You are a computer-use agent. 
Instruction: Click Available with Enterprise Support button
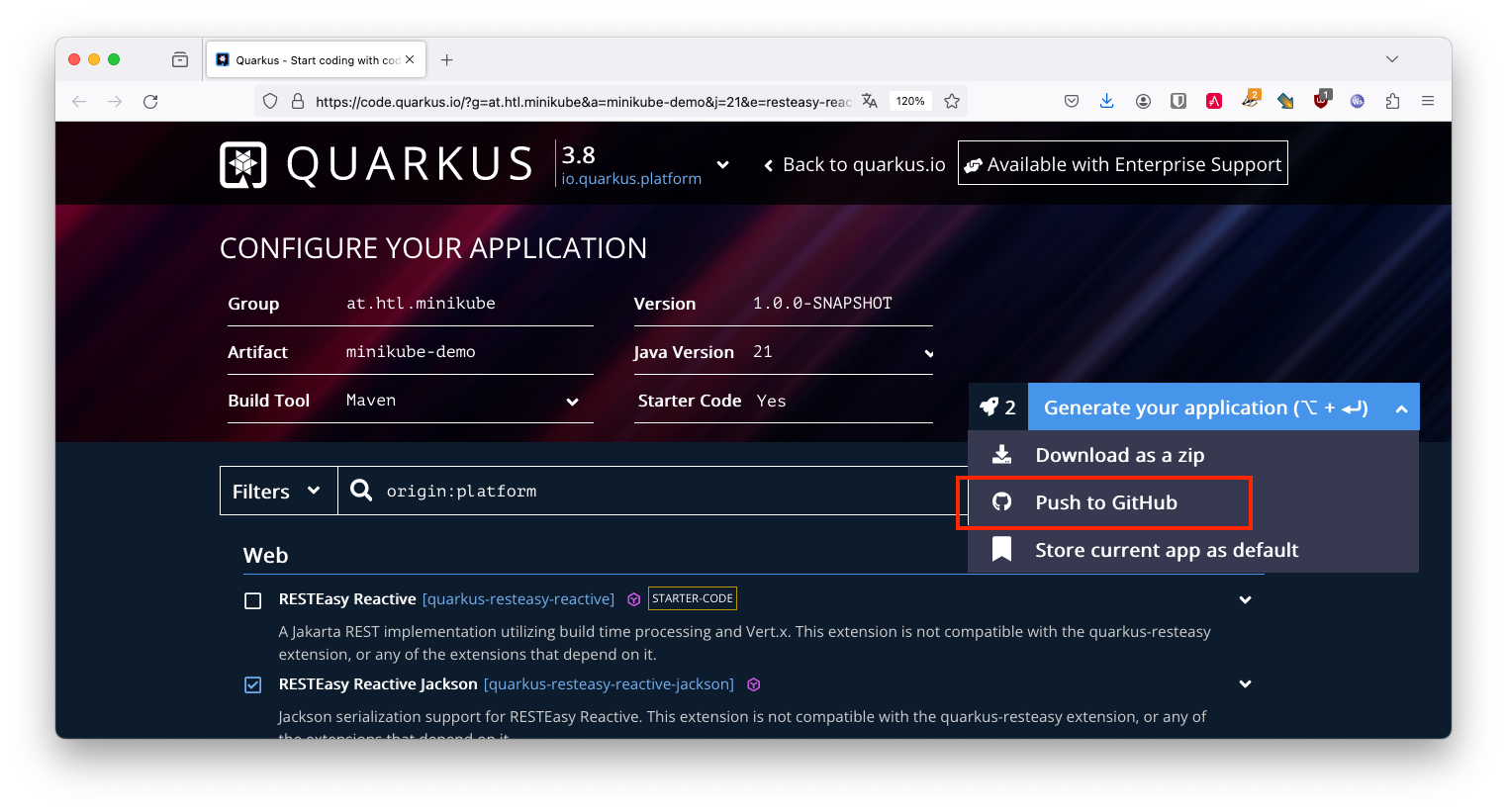pyautogui.click(x=1123, y=164)
